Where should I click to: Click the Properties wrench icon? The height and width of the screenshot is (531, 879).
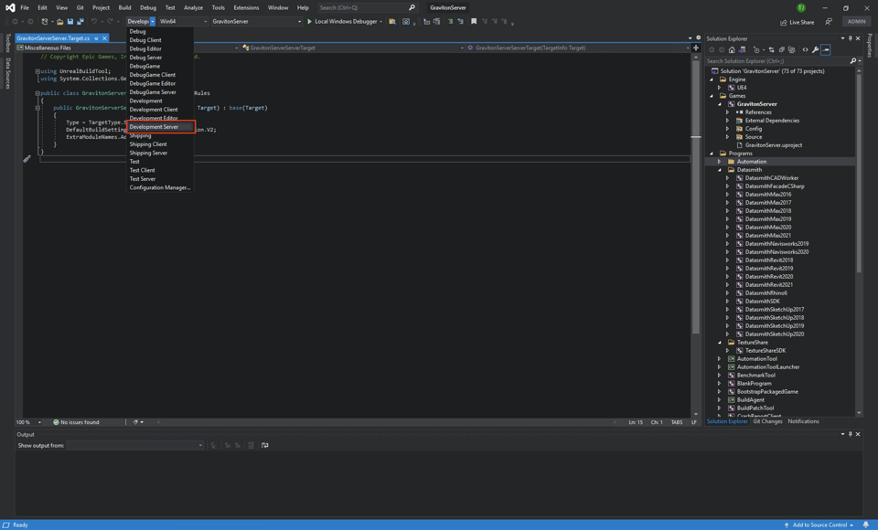(x=816, y=50)
